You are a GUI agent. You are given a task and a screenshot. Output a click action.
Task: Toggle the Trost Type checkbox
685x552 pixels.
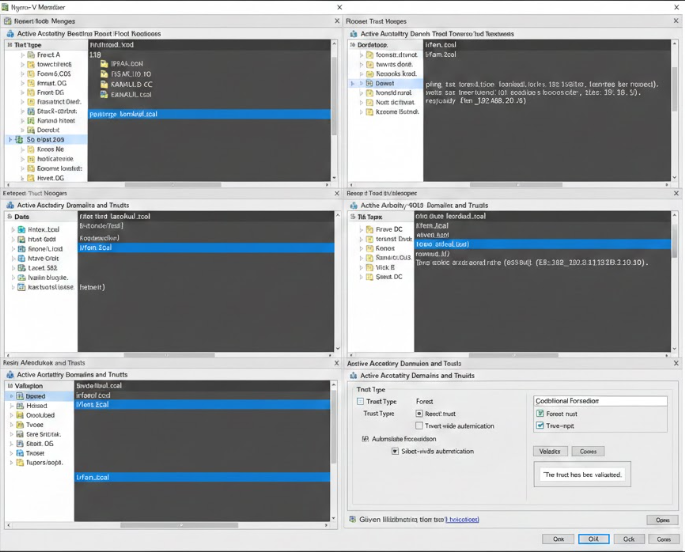(360, 401)
